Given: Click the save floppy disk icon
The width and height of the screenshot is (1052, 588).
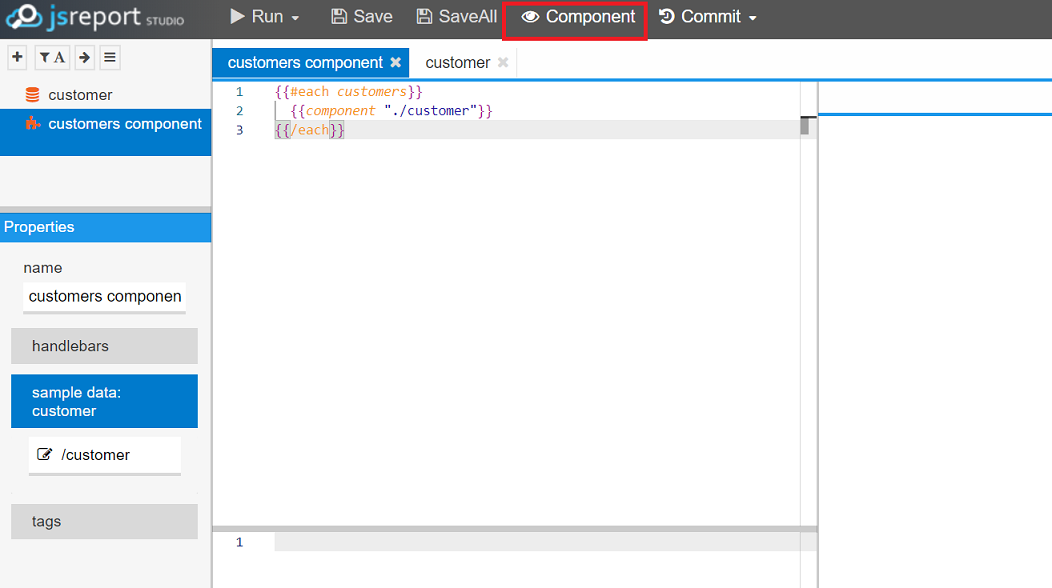Looking at the screenshot, I should pos(339,17).
